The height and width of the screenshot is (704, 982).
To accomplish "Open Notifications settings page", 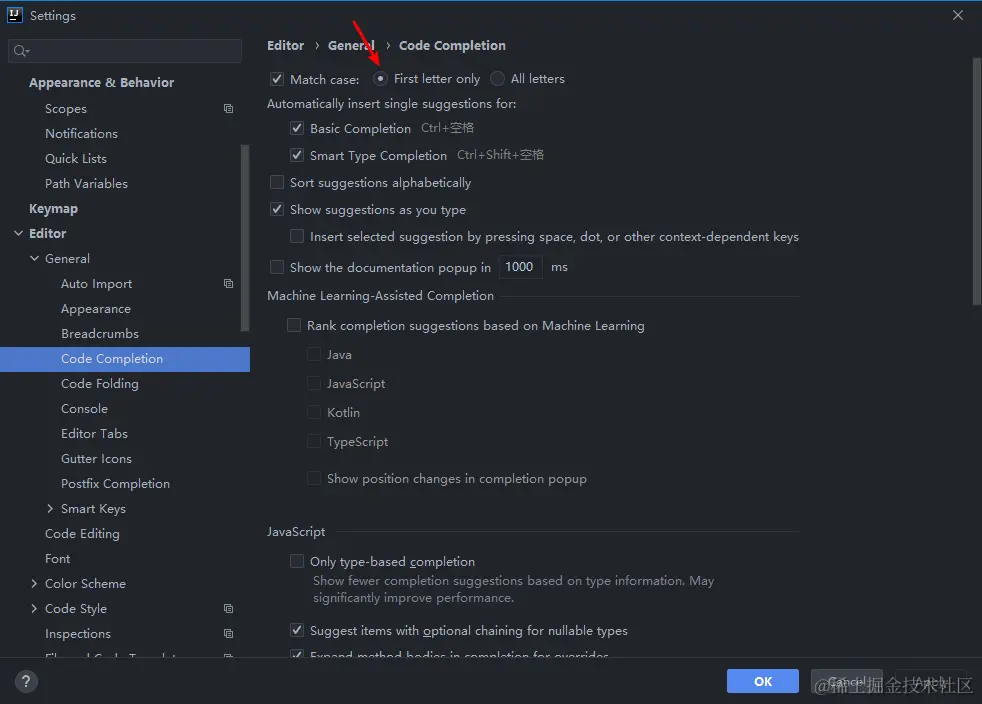I will point(81,133).
